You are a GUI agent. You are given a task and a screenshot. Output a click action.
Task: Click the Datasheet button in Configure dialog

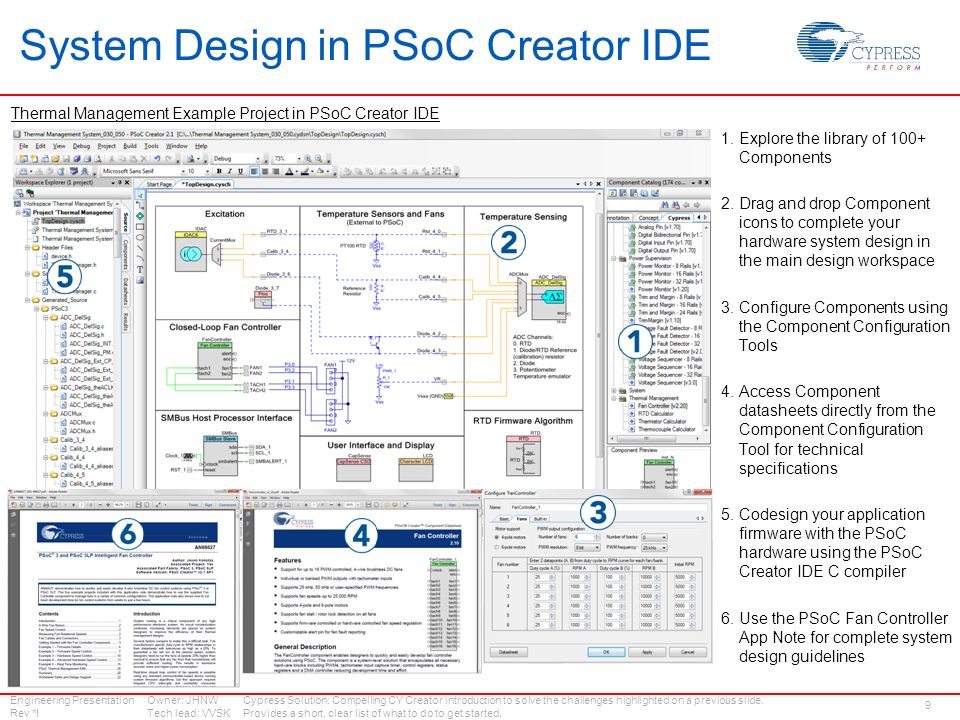tap(509, 651)
